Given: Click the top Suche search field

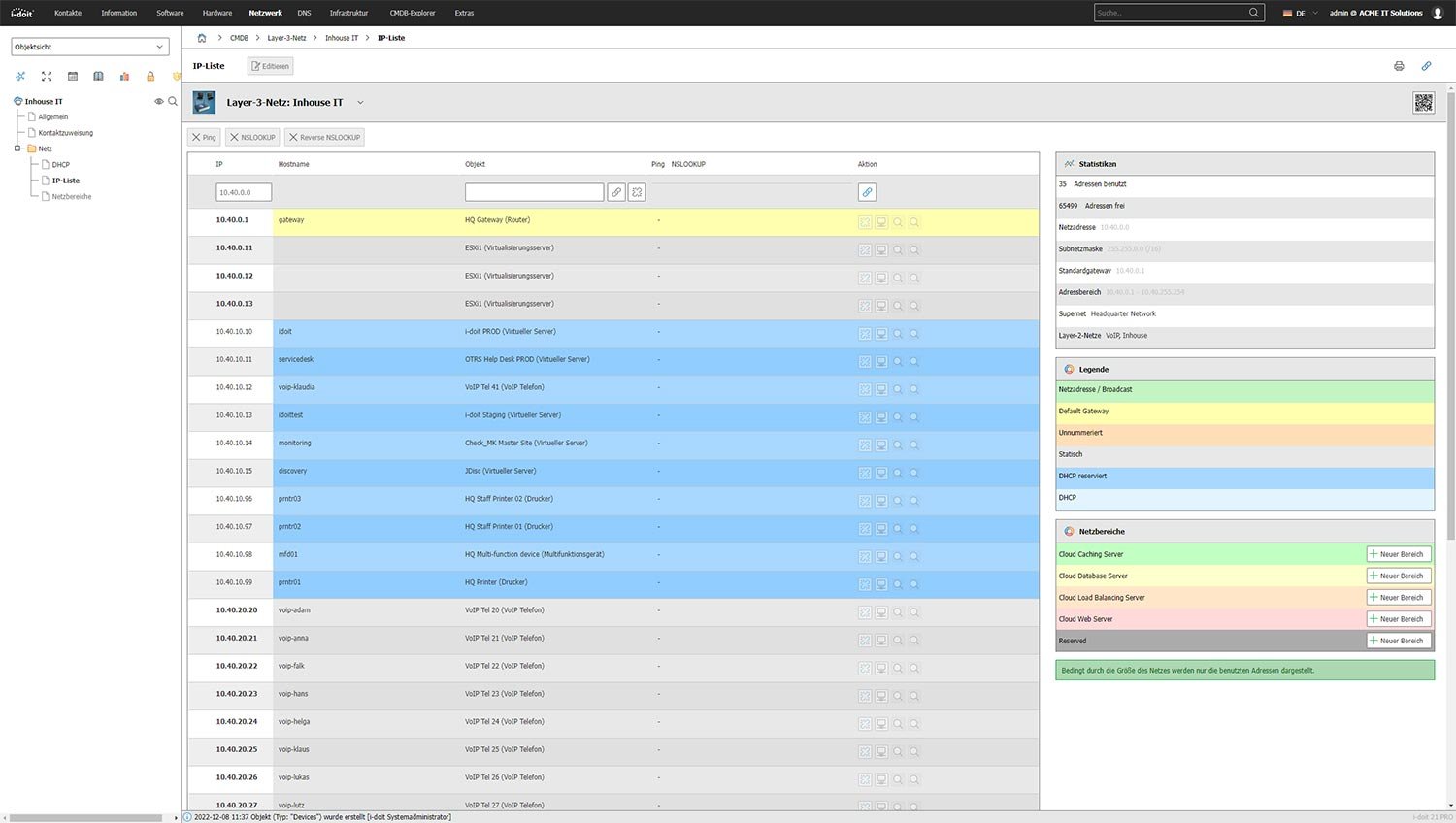Looking at the screenshot, I should pyautogui.click(x=1170, y=13).
